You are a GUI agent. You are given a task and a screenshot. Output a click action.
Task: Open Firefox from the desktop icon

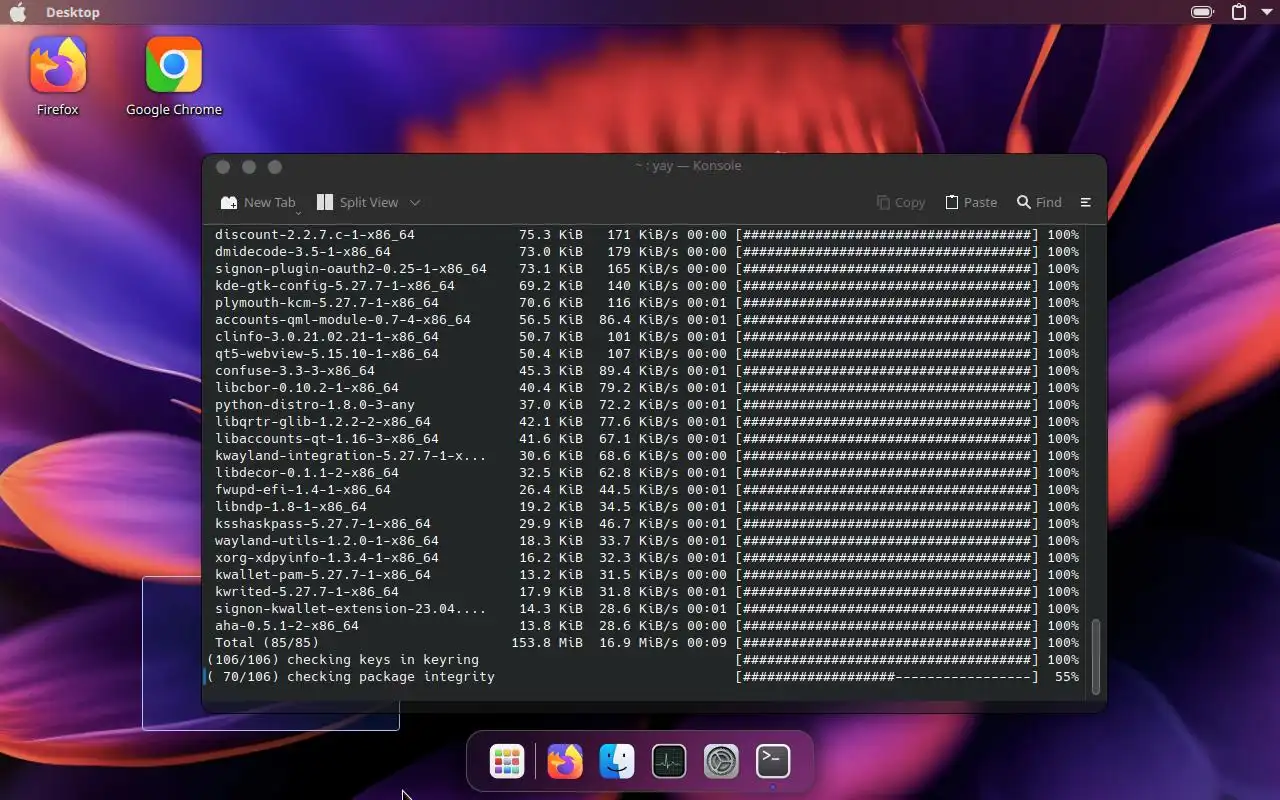57,76
